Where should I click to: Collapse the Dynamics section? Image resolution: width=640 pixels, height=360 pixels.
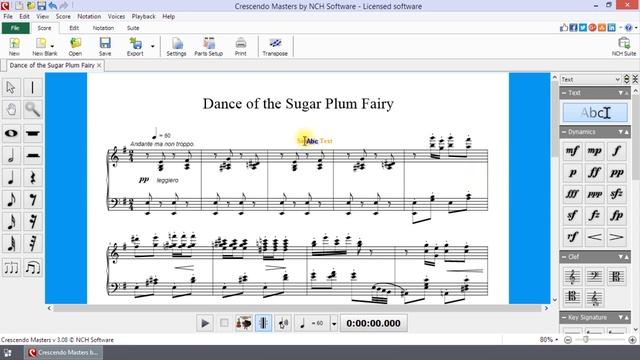564,132
